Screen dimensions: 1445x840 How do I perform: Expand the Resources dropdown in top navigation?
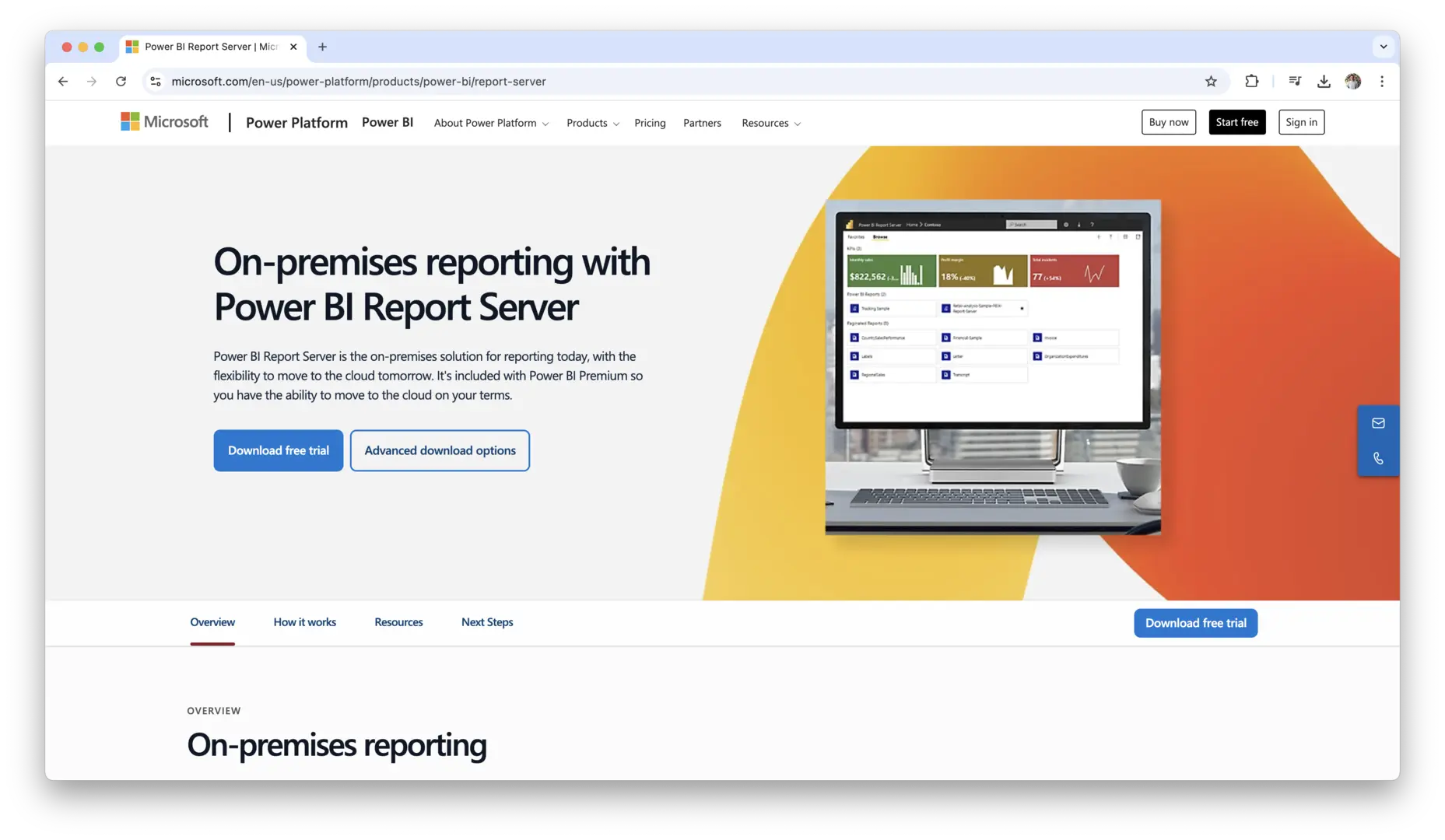(x=771, y=123)
